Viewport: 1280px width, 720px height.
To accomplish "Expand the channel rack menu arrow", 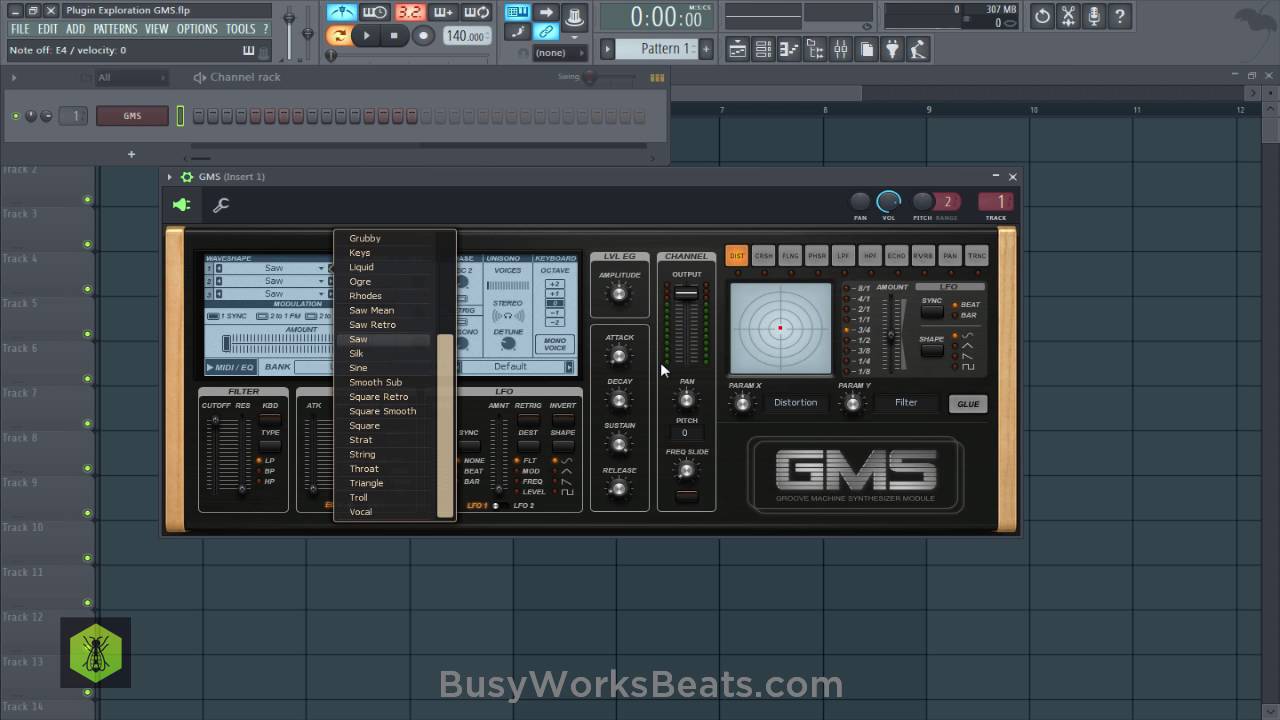I will click(x=14, y=77).
